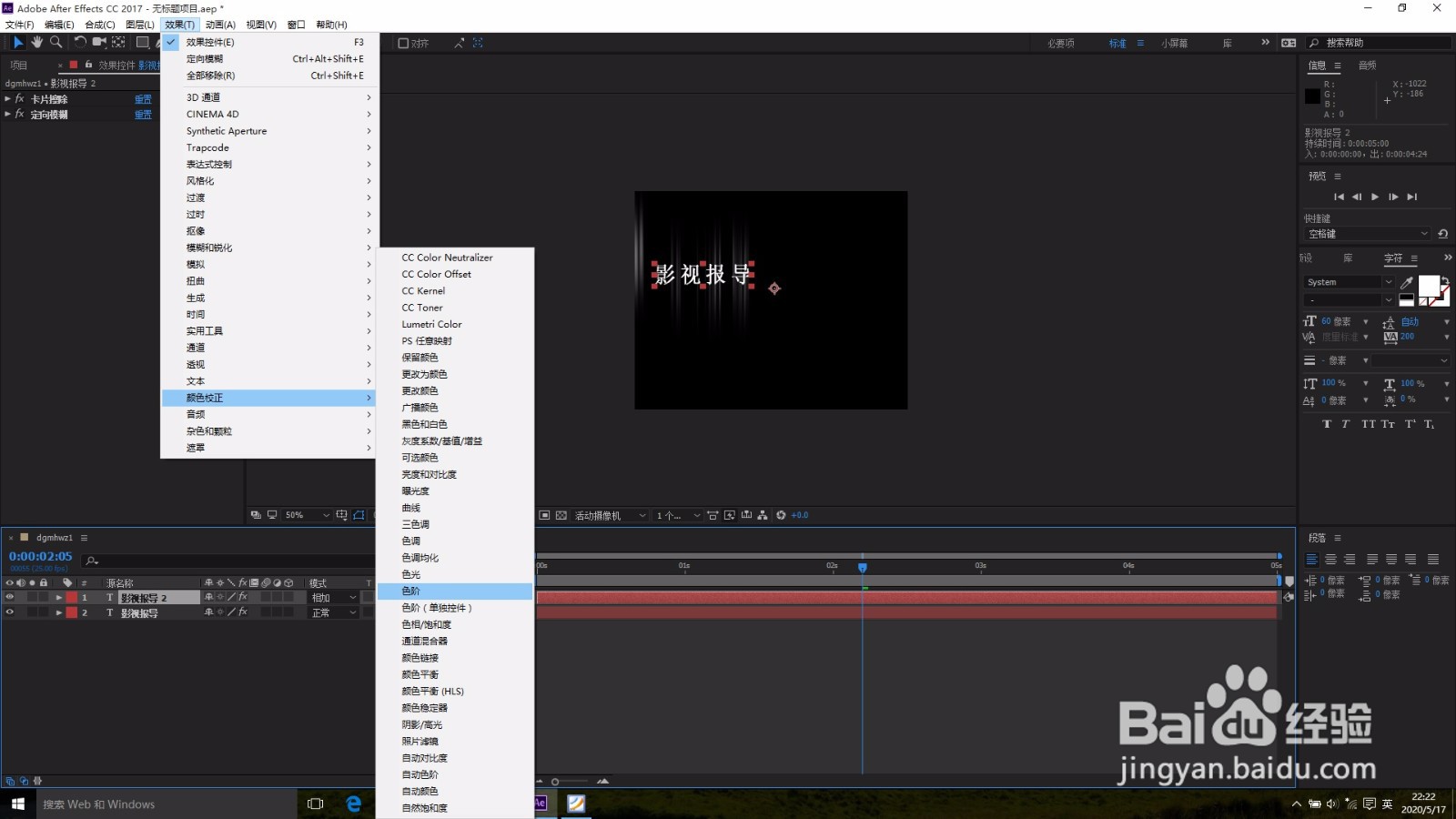Click the current time indicator playhead

click(x=863, y=567)
